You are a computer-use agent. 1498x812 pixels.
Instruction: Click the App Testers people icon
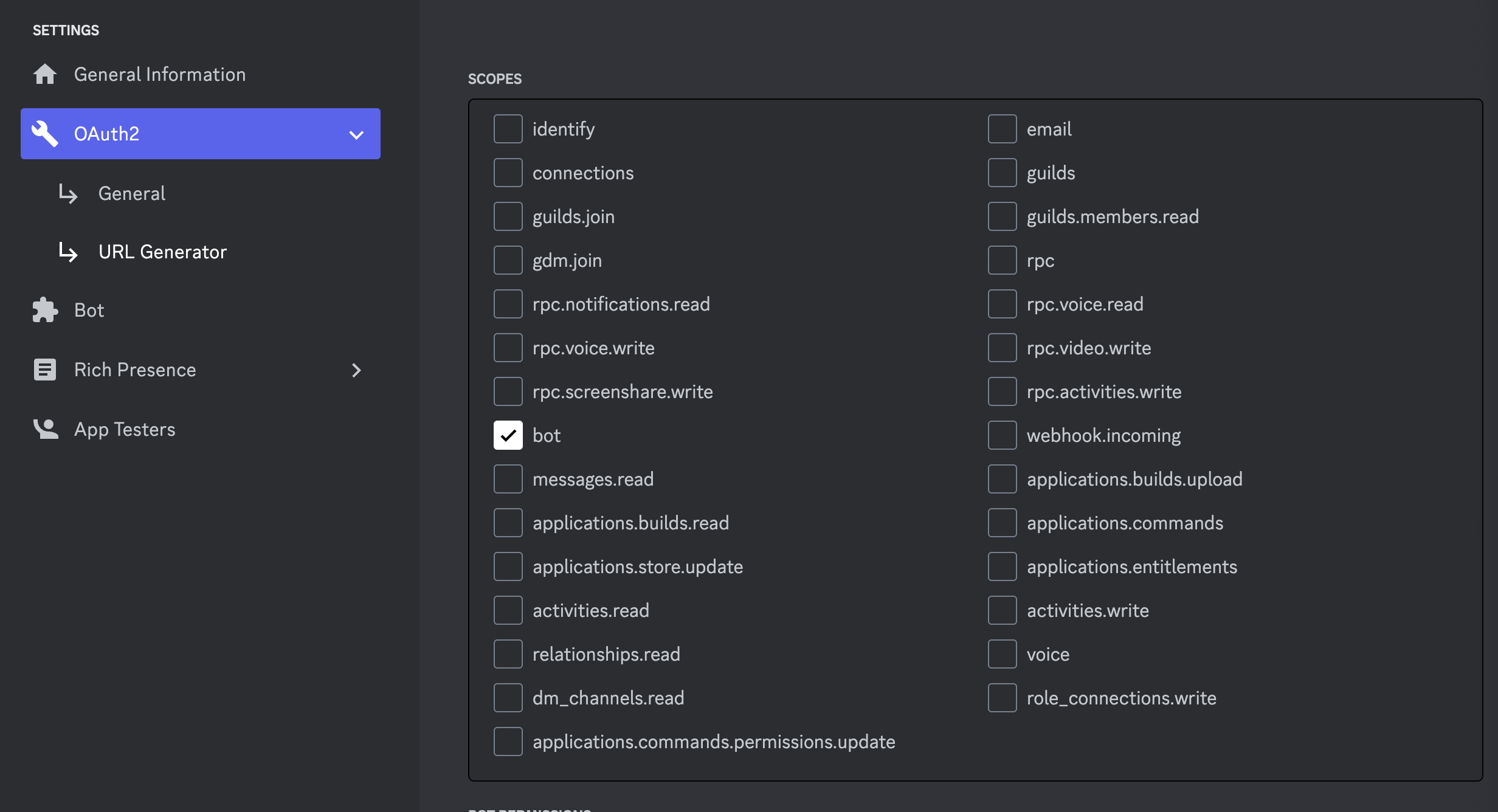45,429
